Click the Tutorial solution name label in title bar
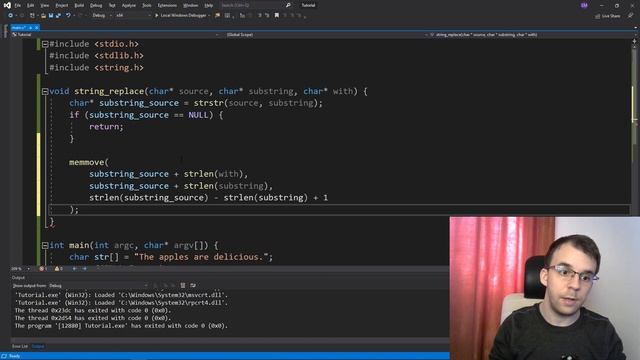 pyautogui.click(x=308, y=5)
